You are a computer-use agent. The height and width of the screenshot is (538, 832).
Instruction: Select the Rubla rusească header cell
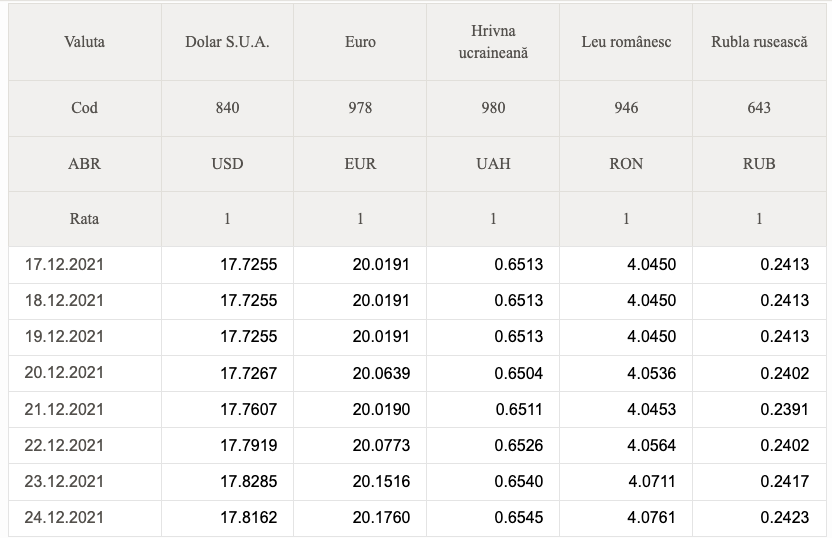tap(759, 42)
